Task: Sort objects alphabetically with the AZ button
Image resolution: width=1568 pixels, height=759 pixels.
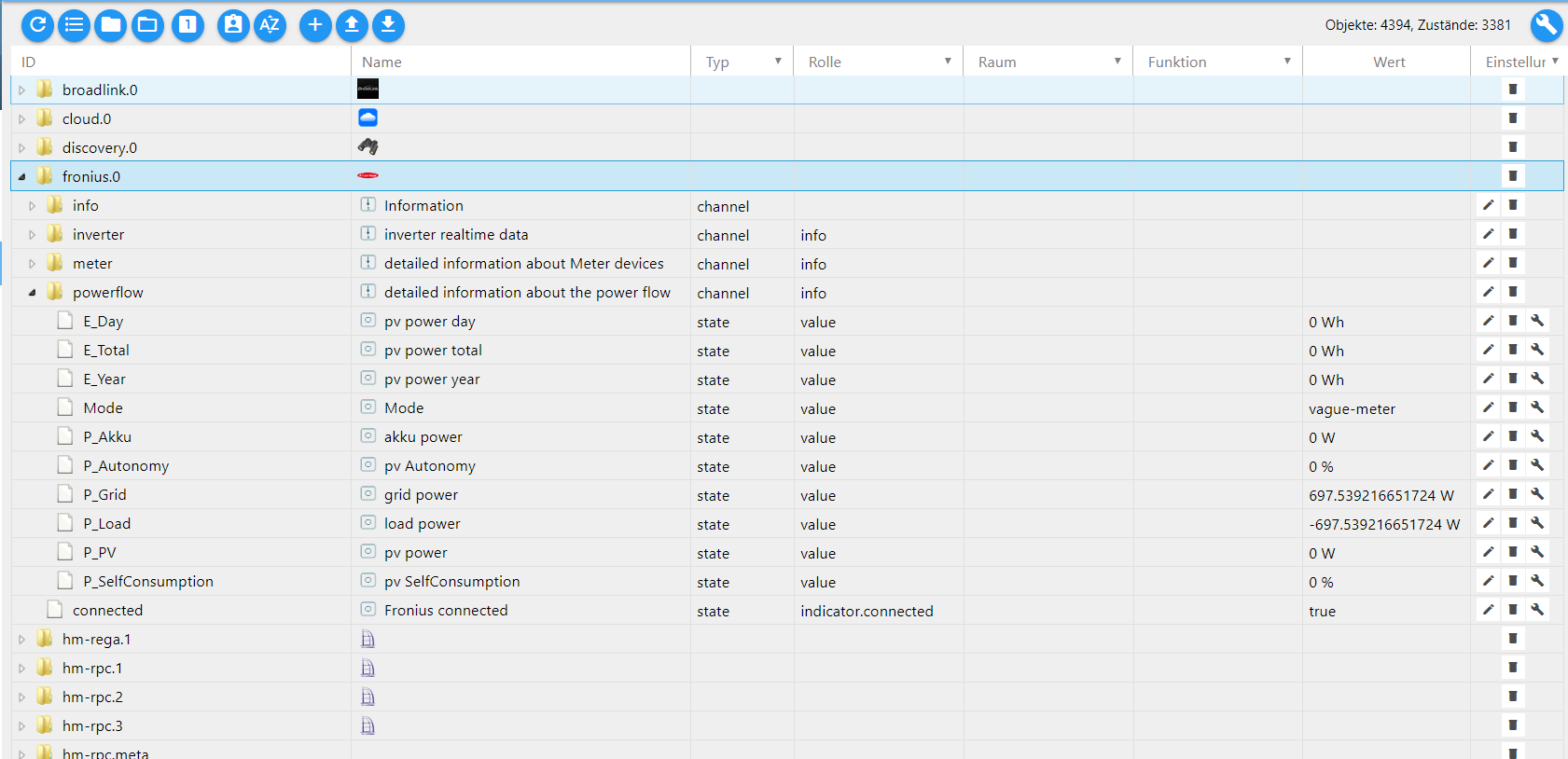Action: coord(270,25)
